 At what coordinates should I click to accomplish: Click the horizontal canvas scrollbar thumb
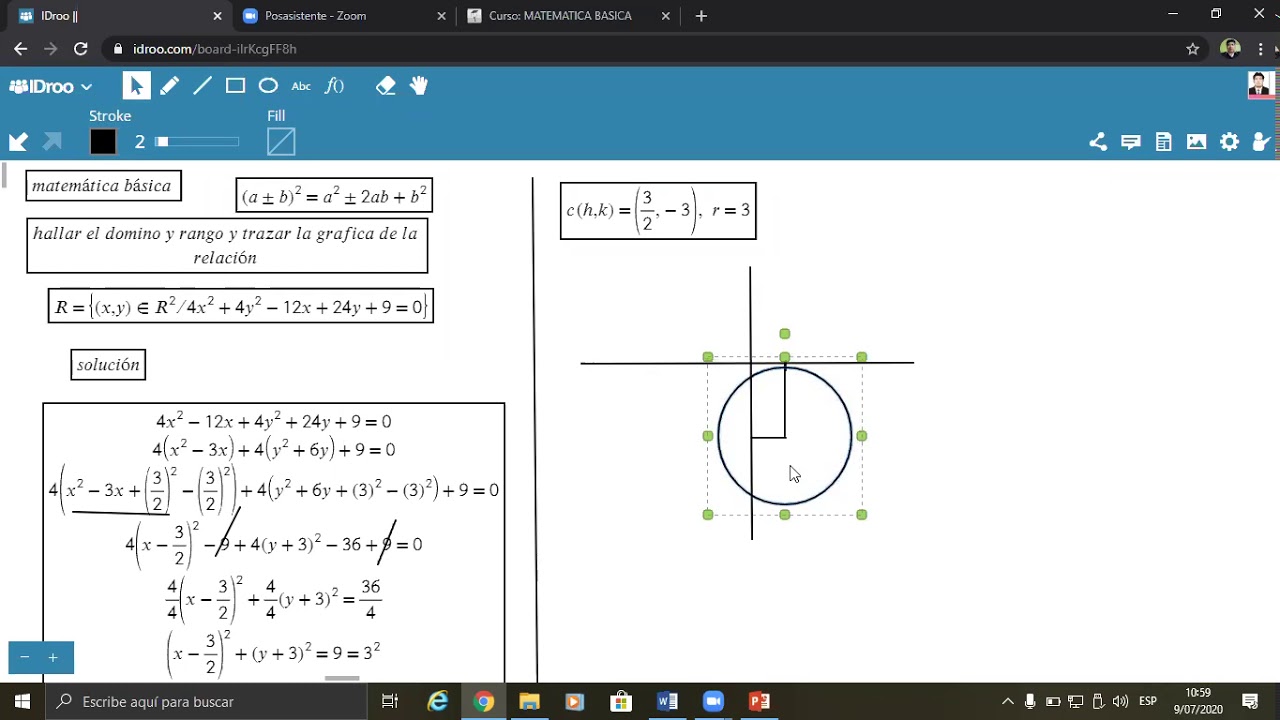(x=342, y=678)
